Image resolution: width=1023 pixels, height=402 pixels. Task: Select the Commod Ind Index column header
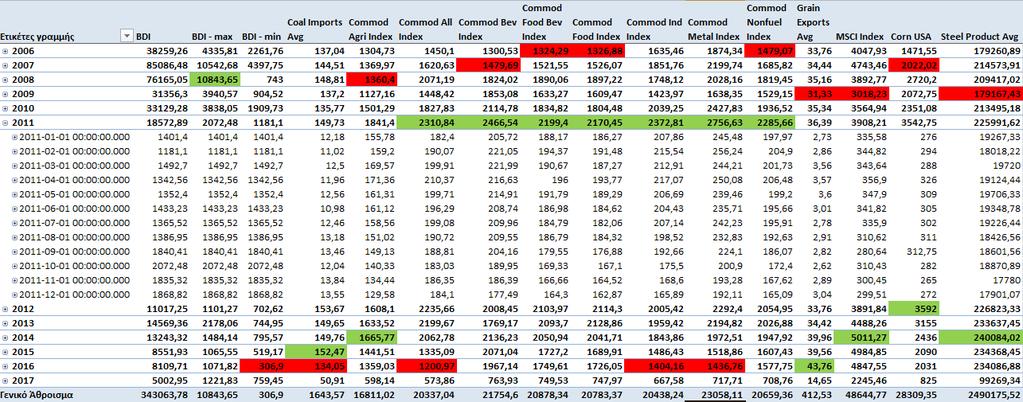tap(654, 29)
